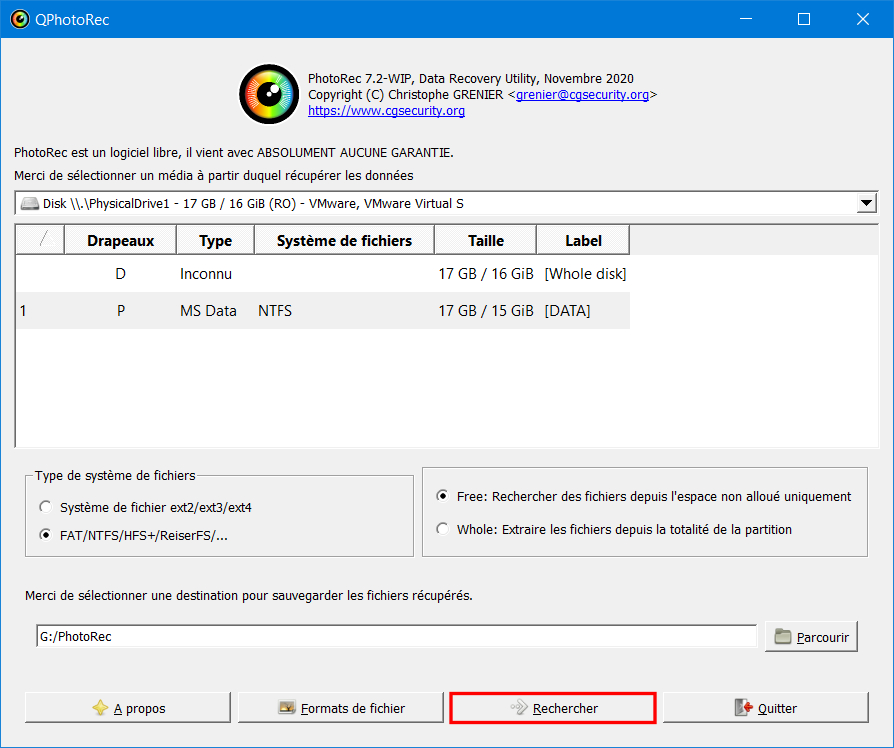Click the disk drive icon in media selector

(x=30, y=204)
